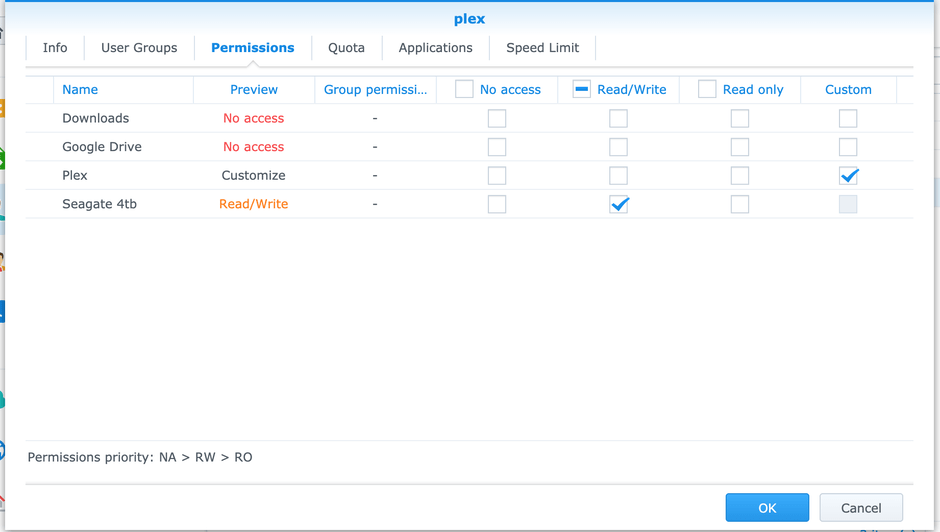Viewport: 940px width, 532px height.
Task: Toggle the Read only header checkbox
Action: pos(707,89)
